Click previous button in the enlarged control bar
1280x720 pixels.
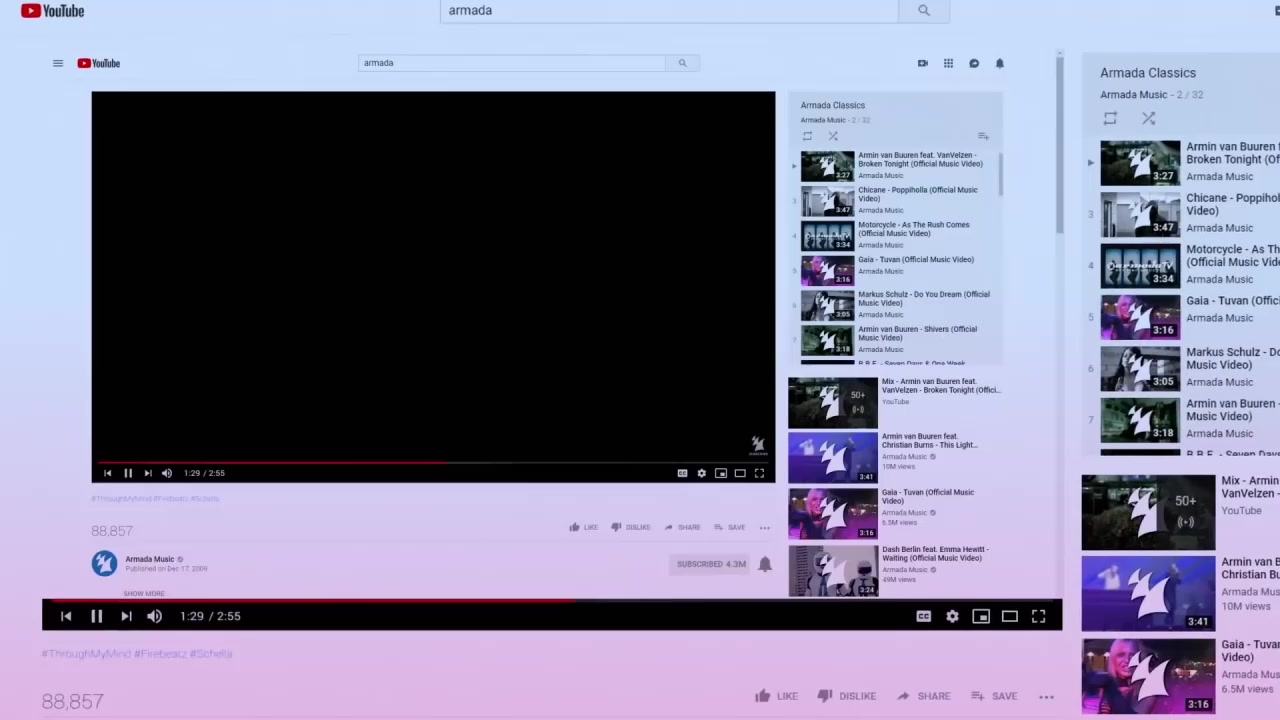coord(66,616)
